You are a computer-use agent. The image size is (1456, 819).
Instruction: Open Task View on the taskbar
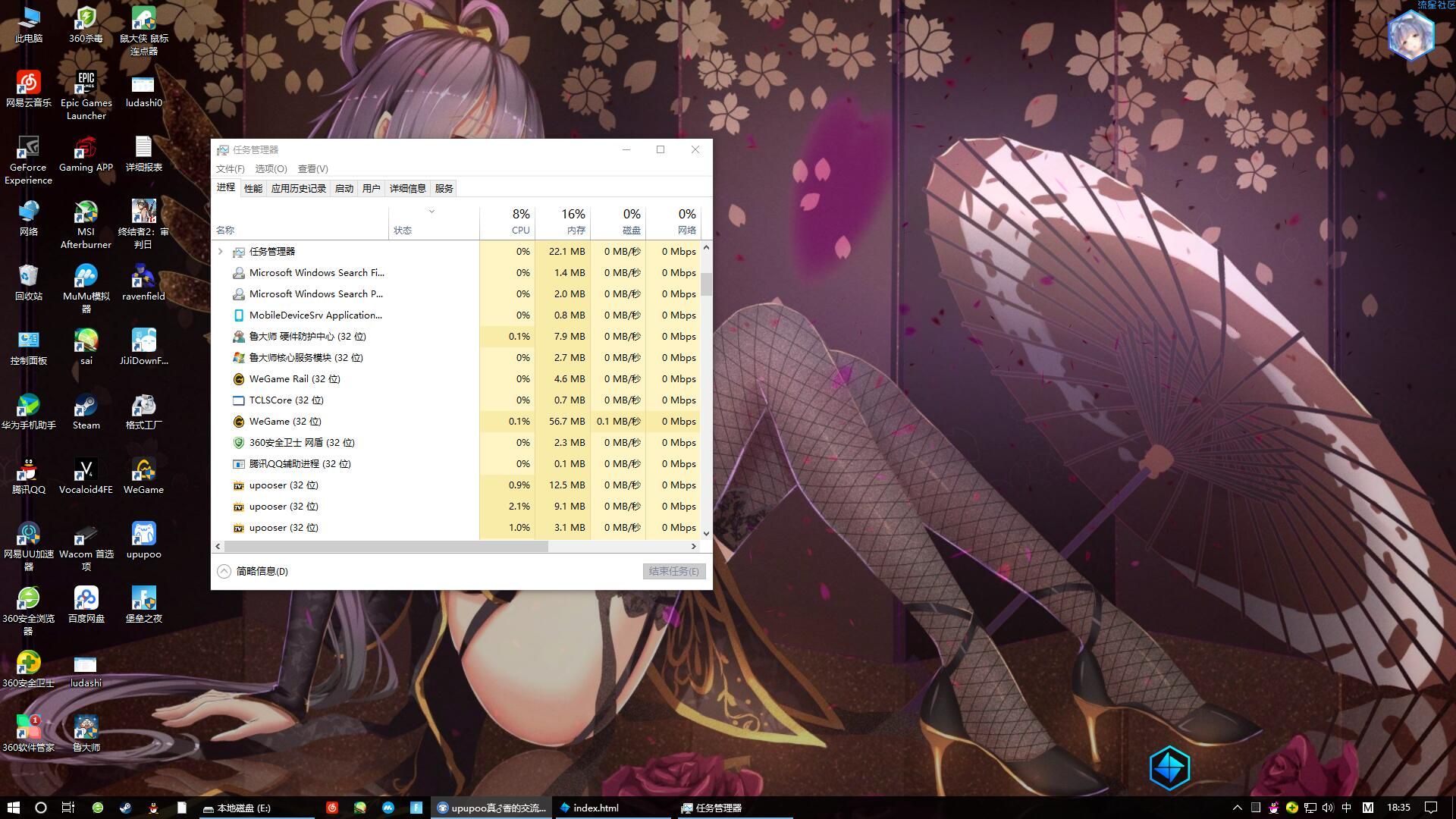68,808
